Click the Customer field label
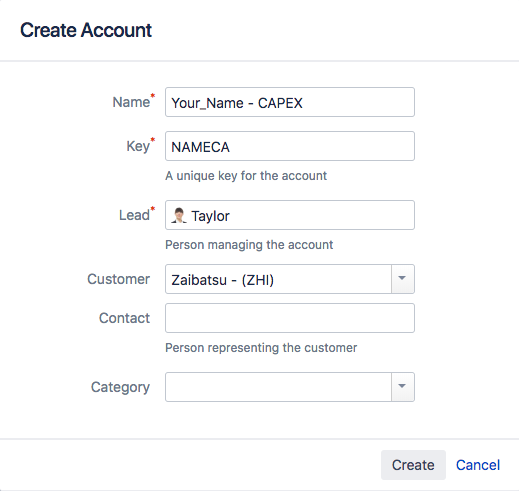The width and height of the screenshot is (519, 491). click(x=118, y=279)
